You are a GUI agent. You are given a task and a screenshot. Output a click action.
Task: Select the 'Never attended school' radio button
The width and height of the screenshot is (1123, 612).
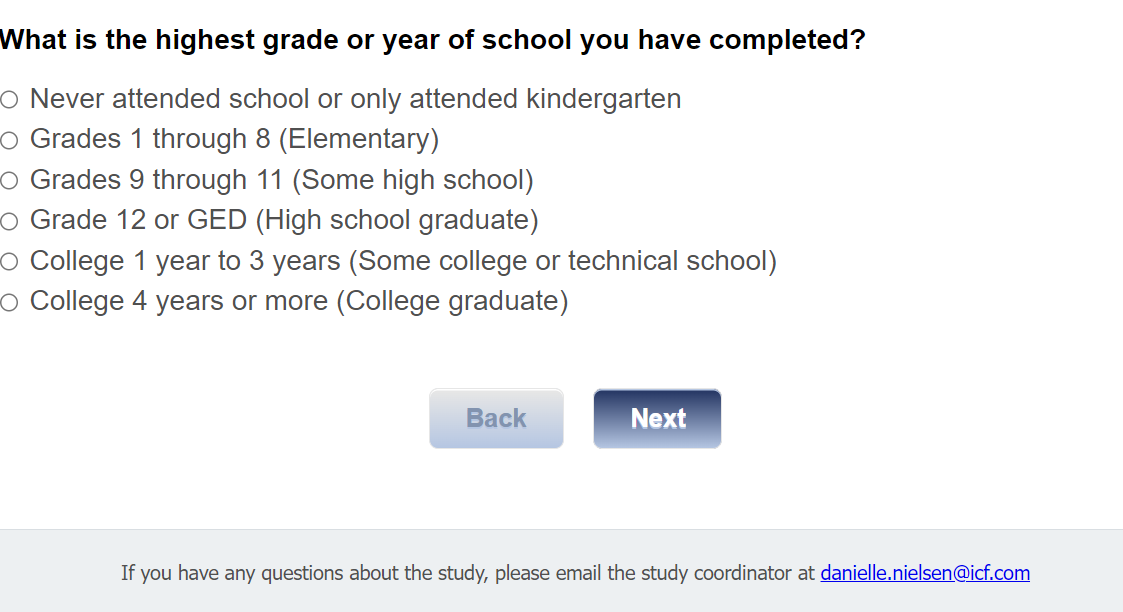pos(9,99)
